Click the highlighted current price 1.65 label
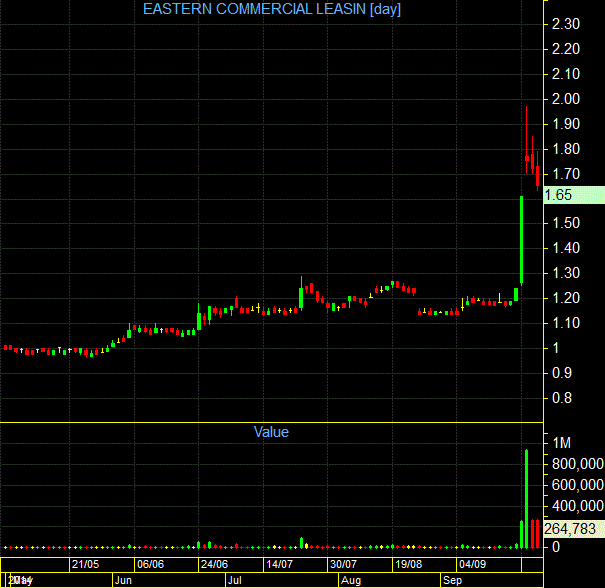 click(x=574, y=195)
